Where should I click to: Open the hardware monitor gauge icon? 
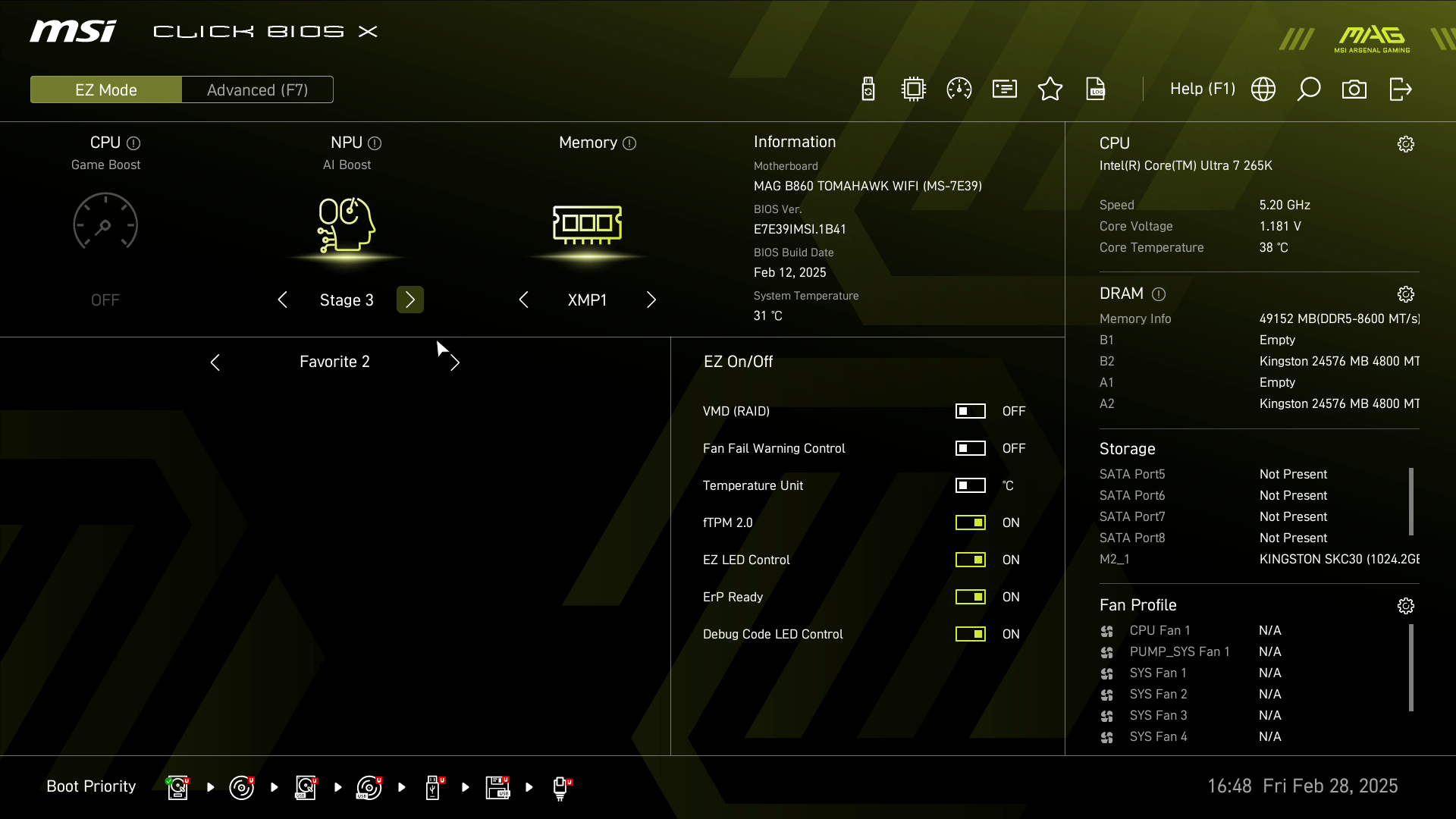(x=959, y=89)
